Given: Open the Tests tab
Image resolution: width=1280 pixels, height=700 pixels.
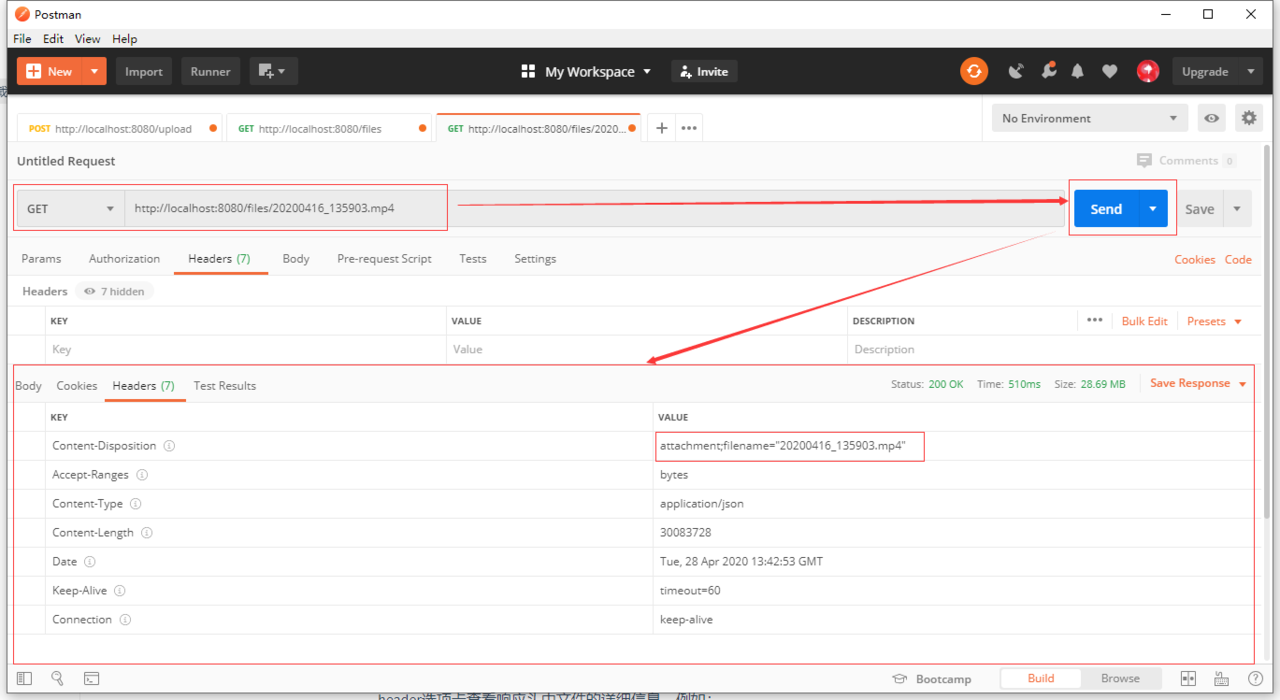Looking at the screenshot, I should [x=473, y=258].
